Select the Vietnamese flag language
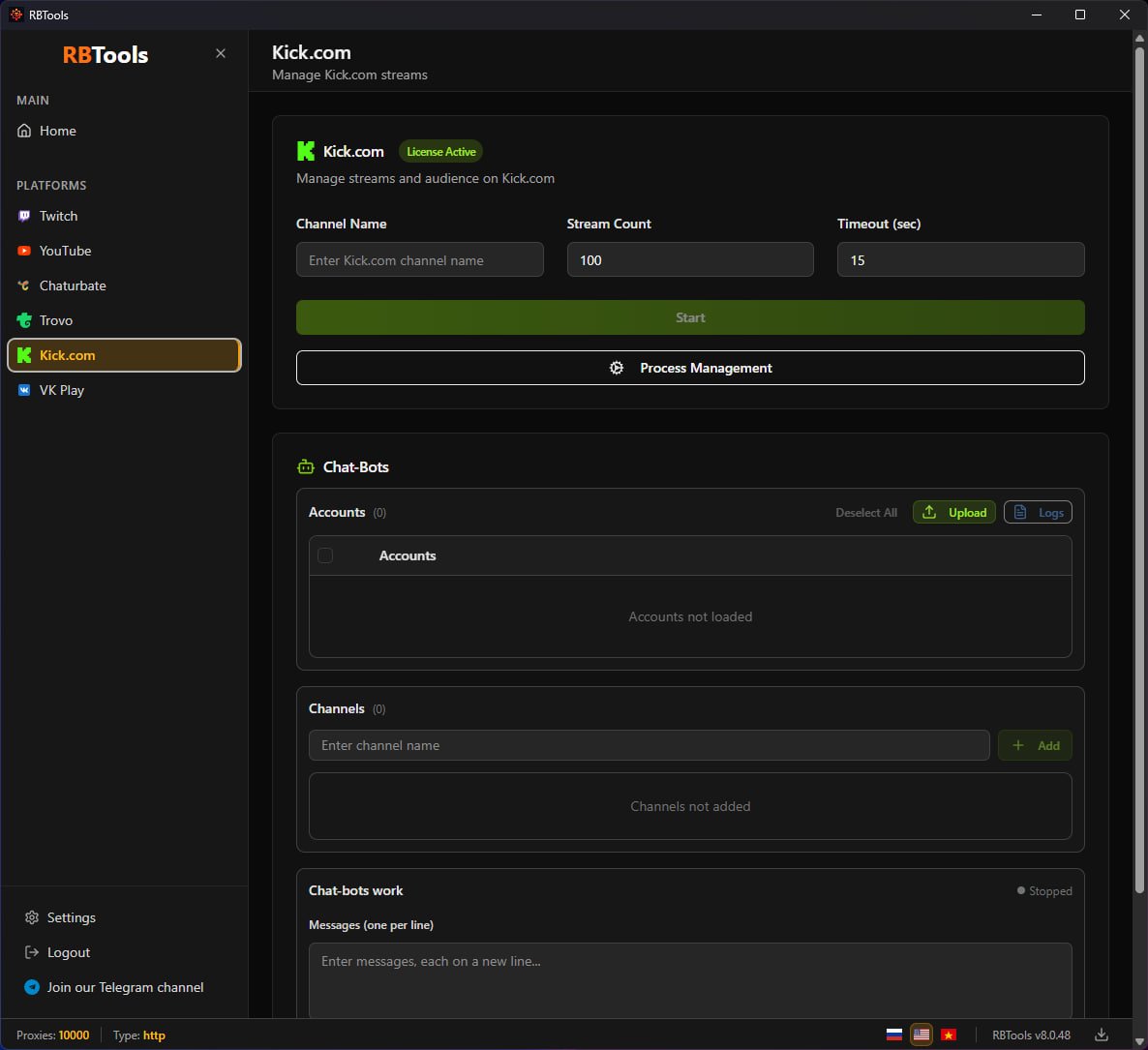This screenshot has width=1148, height=1050. point(949,1035)
